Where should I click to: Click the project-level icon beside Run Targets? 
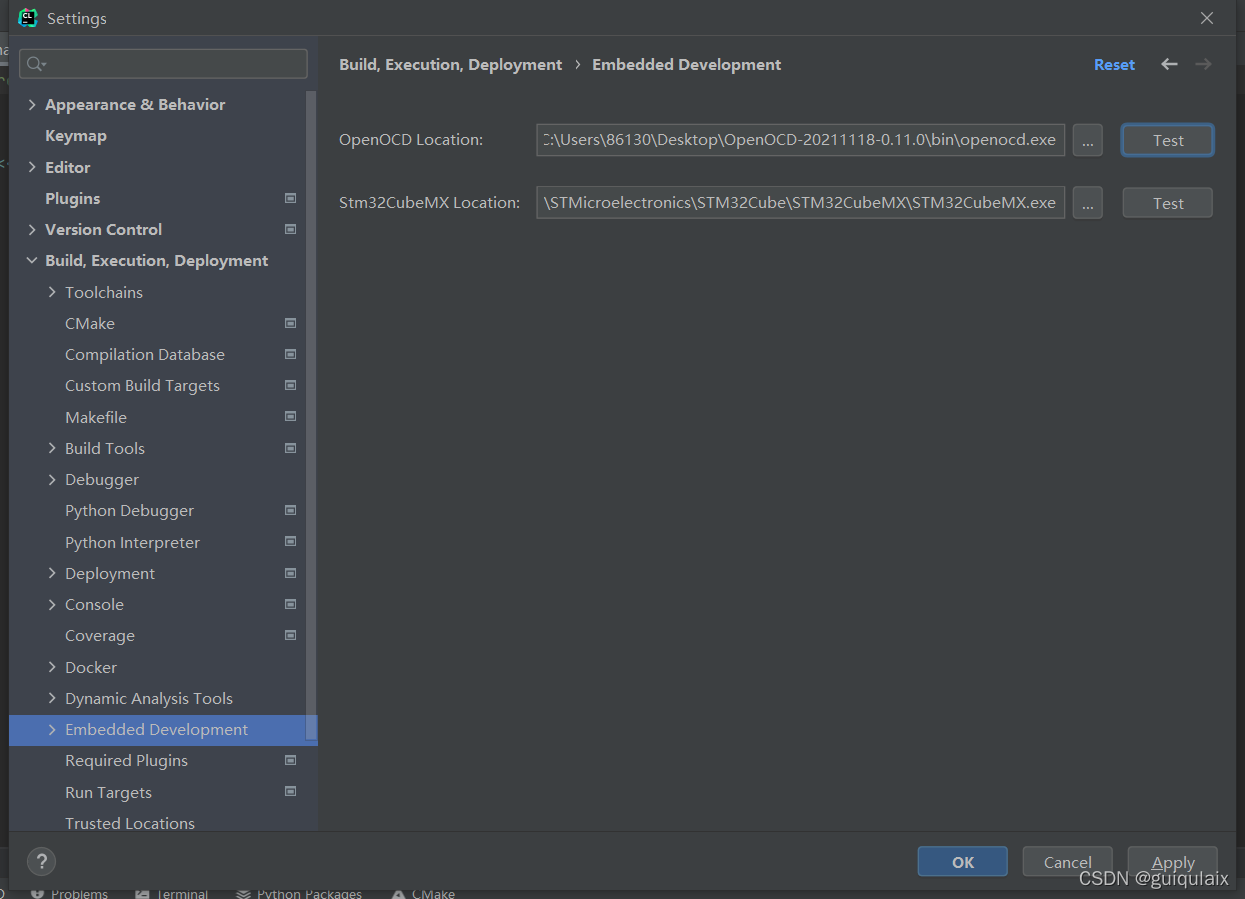click(290, 792)
